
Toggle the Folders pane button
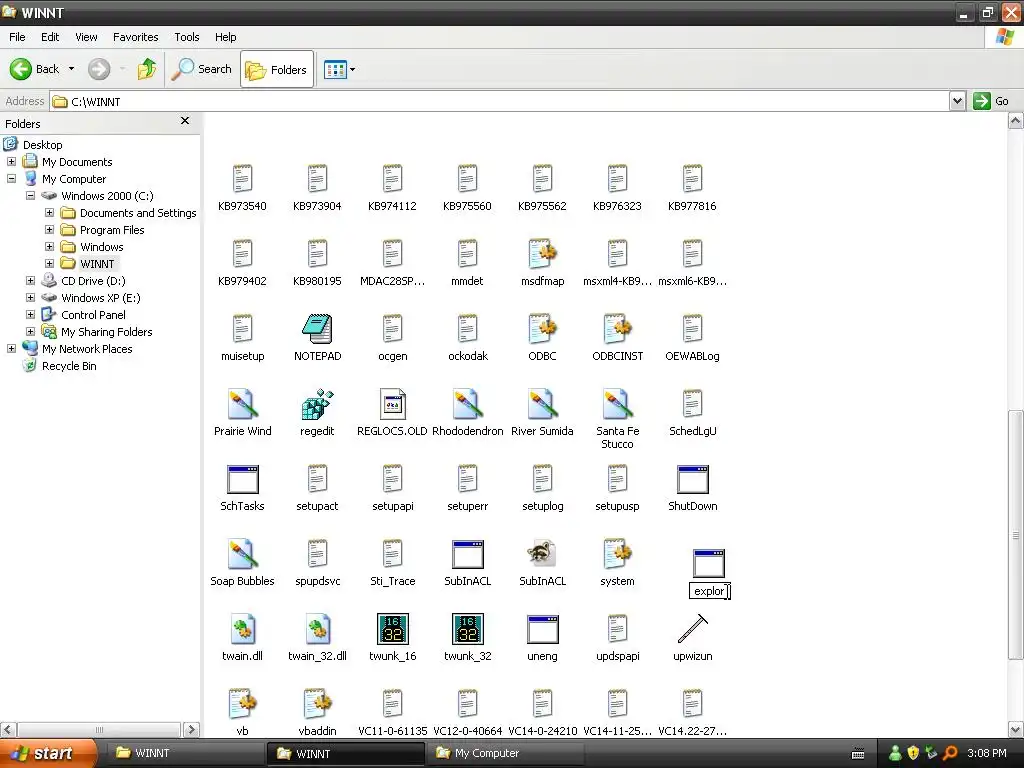[277, 69]
